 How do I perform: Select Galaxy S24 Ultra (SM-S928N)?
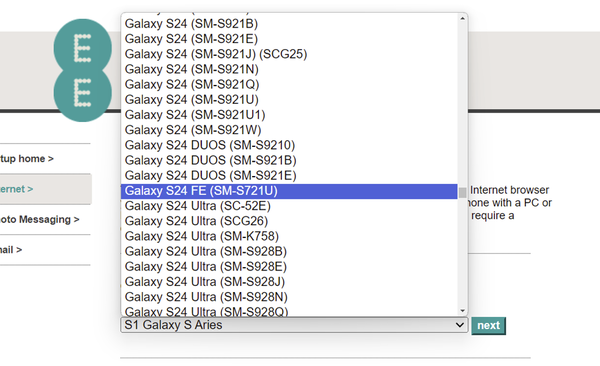point(289,297)
